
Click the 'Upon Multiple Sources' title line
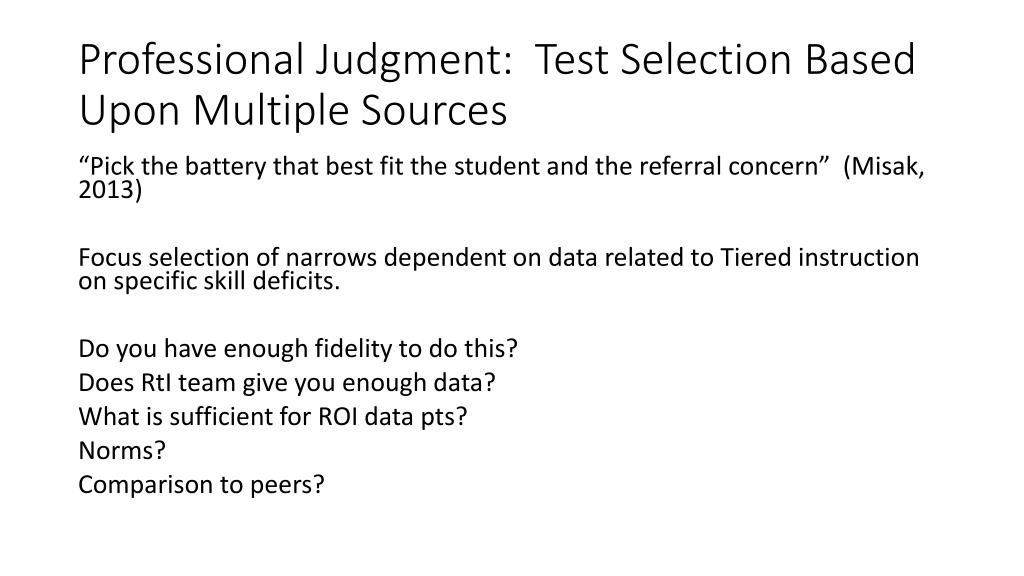(x=293, y=110)
